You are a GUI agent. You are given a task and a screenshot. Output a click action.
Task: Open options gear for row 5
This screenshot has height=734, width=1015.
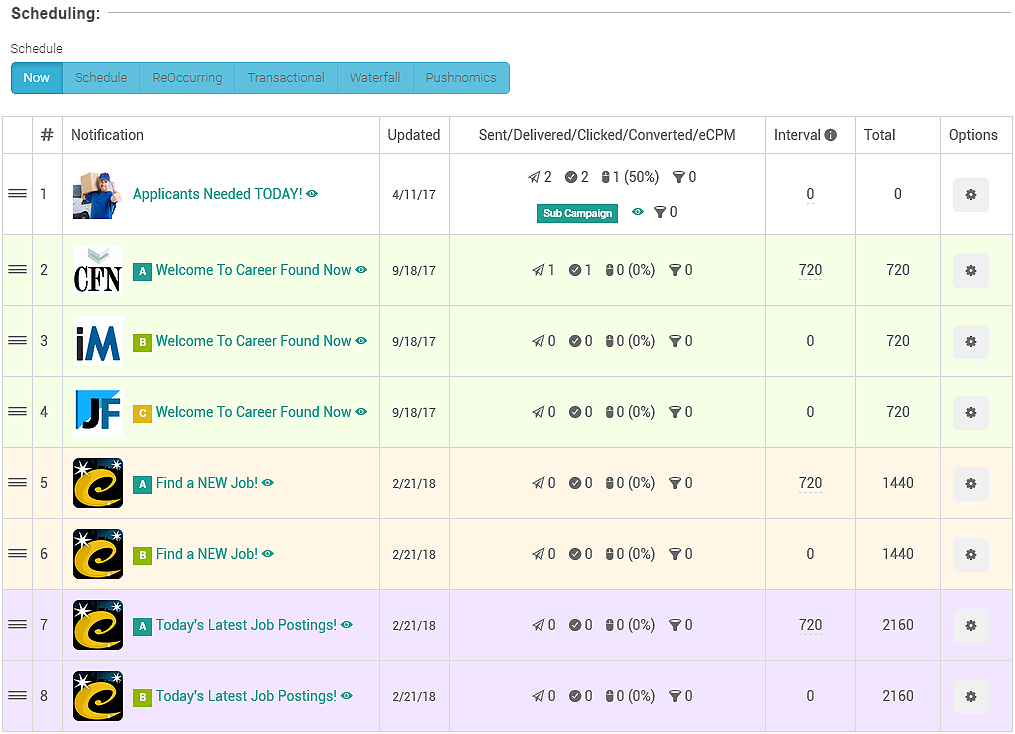(x=970, y=484)
